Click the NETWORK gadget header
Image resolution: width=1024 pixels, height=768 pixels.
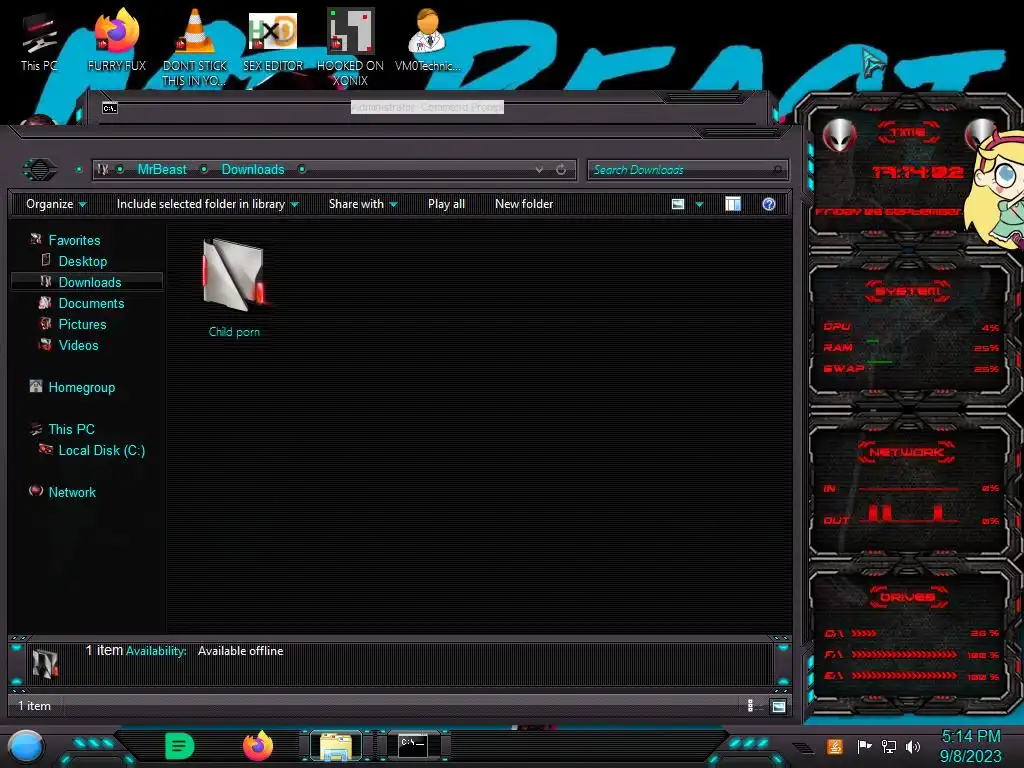[x=906, y=452]
